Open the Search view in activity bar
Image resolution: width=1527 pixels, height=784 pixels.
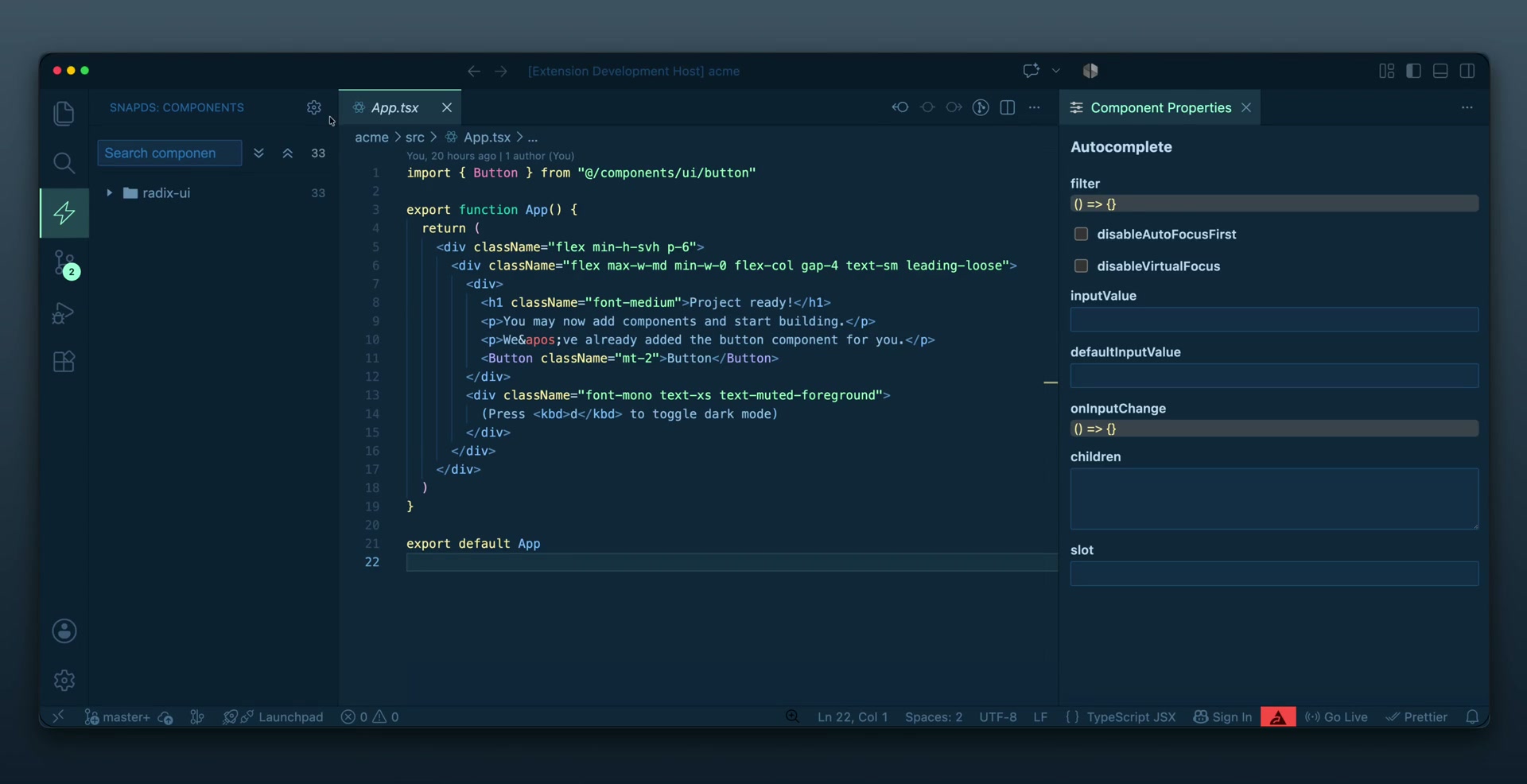(x=64, y=163)
